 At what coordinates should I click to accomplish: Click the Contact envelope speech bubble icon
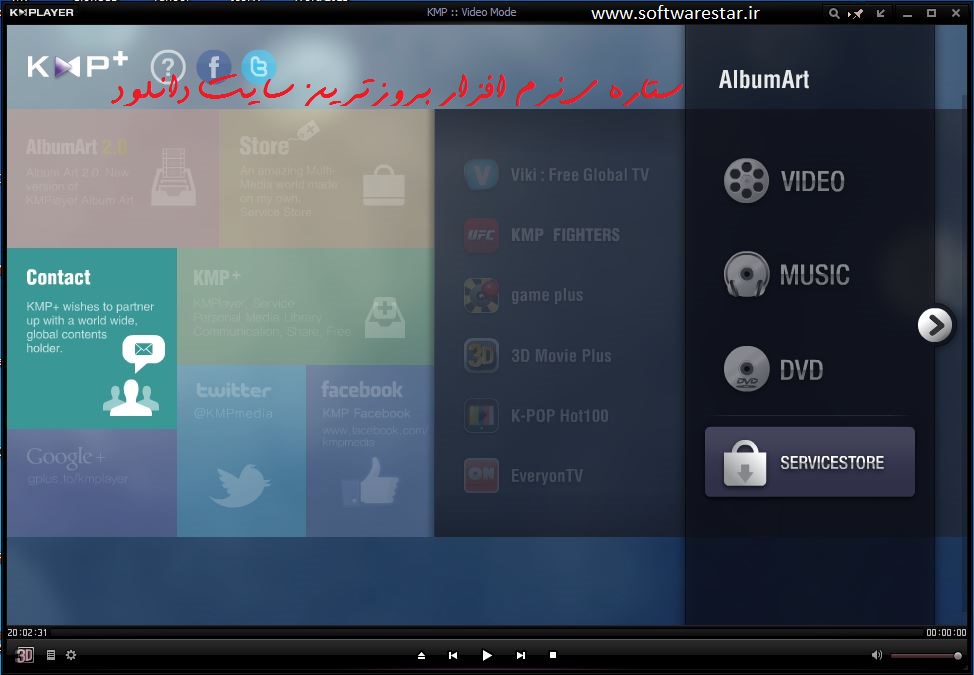(143, 353)
